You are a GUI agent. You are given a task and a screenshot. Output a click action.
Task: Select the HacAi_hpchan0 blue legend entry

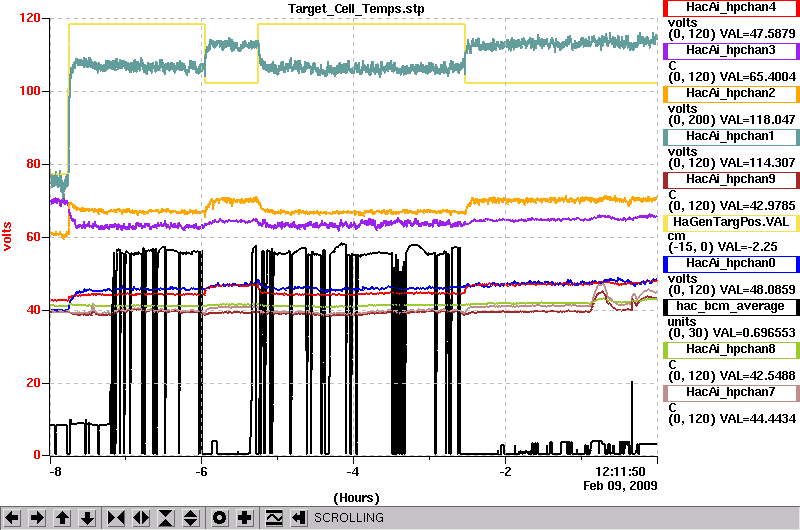click(x=731, y=264)
